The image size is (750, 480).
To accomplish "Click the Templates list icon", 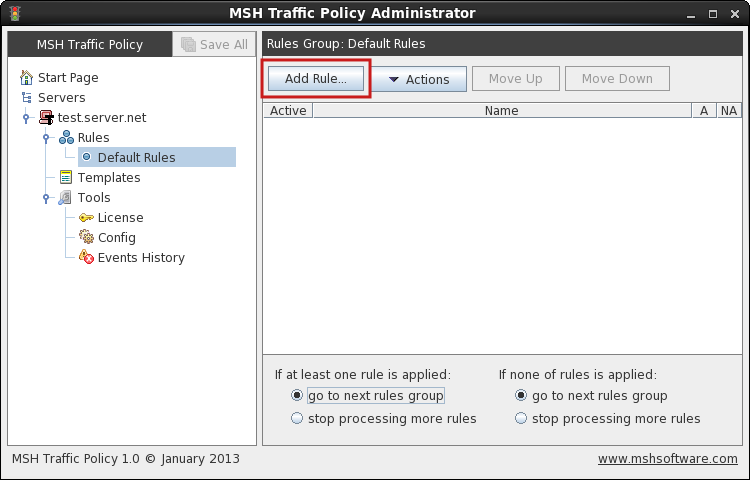I will coord(66,177).
